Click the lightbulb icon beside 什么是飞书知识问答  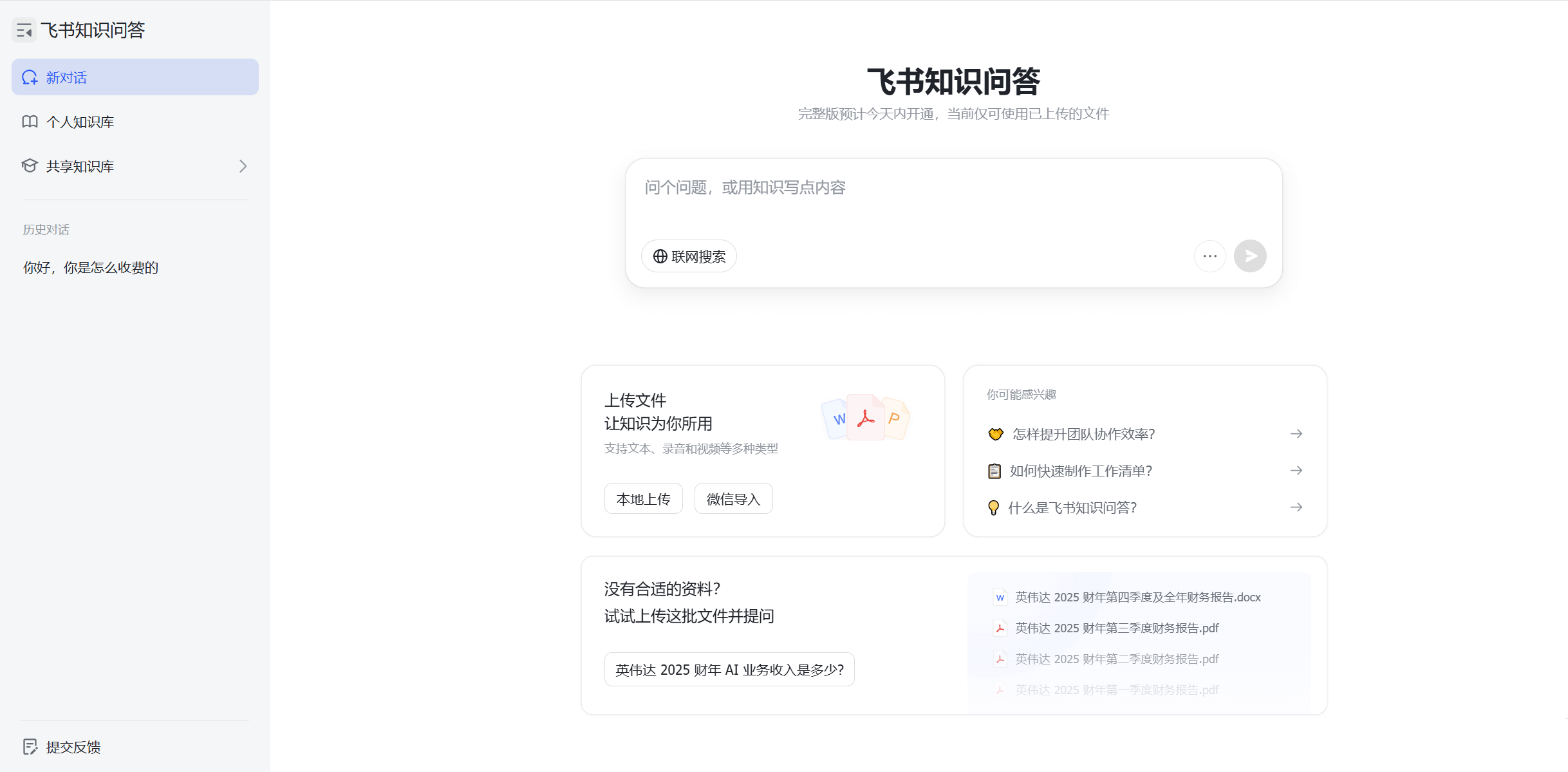click(993, 507)
